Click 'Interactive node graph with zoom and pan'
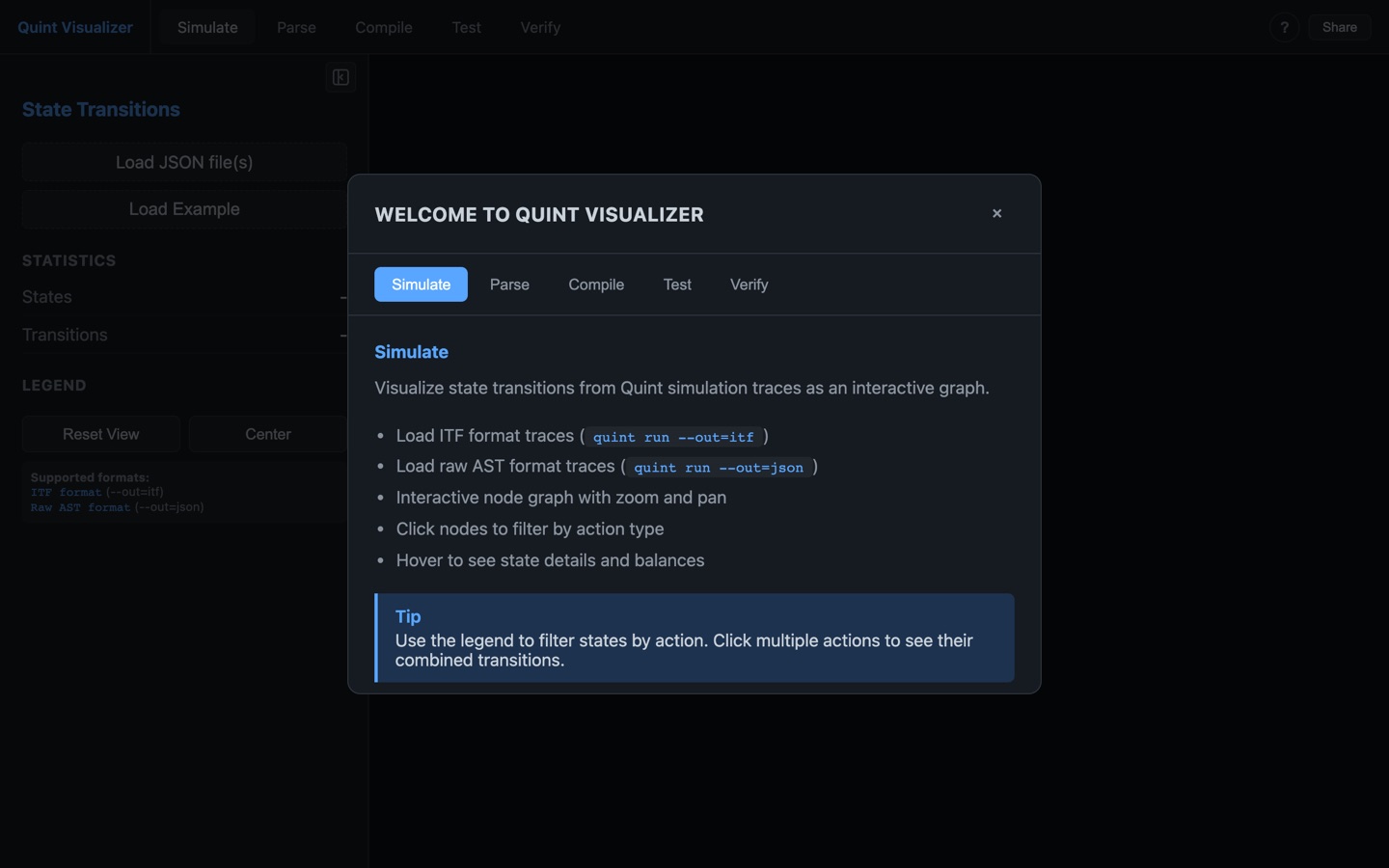 point(561,498)
